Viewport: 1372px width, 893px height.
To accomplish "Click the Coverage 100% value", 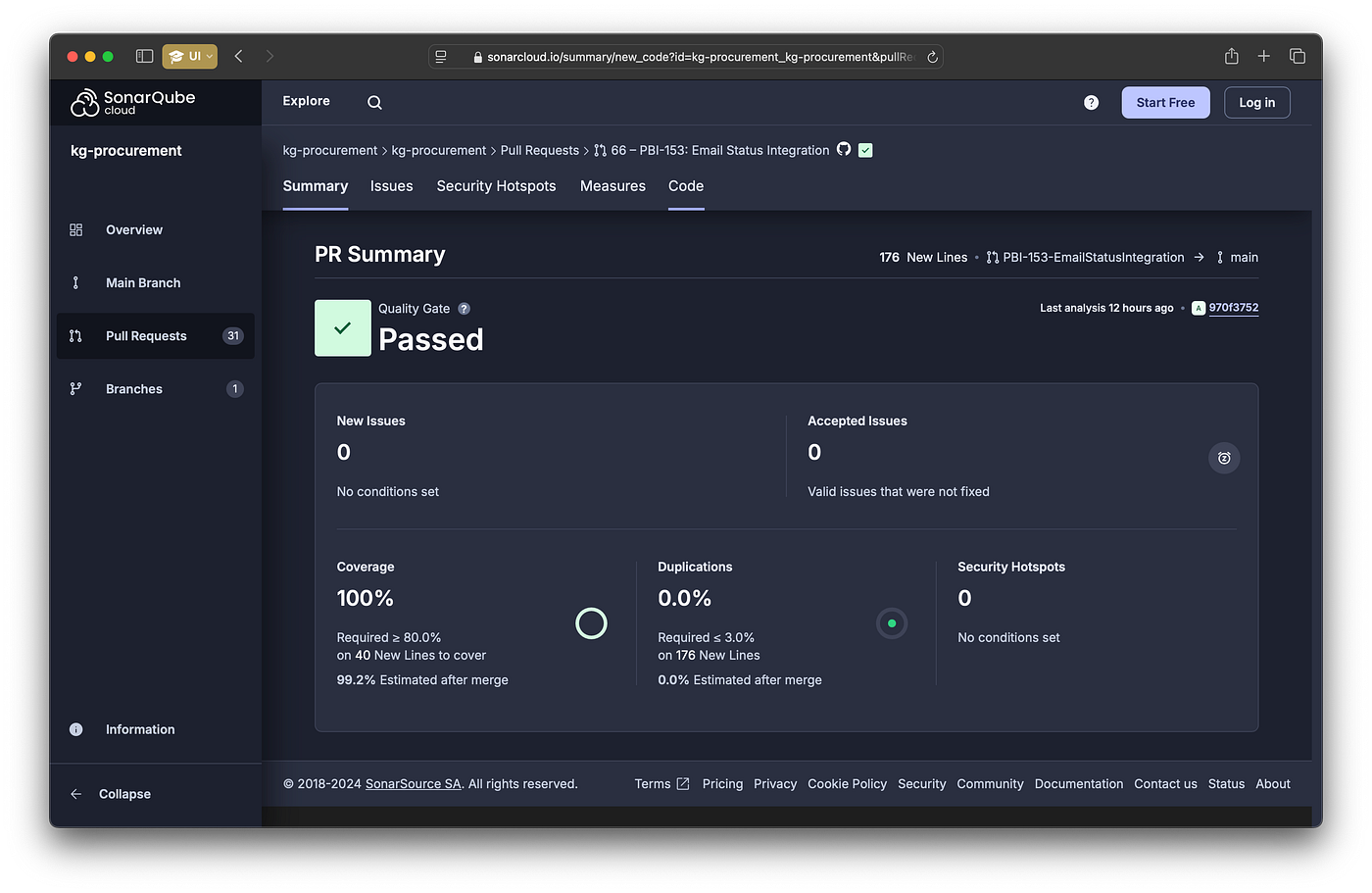I will (366, 599).
